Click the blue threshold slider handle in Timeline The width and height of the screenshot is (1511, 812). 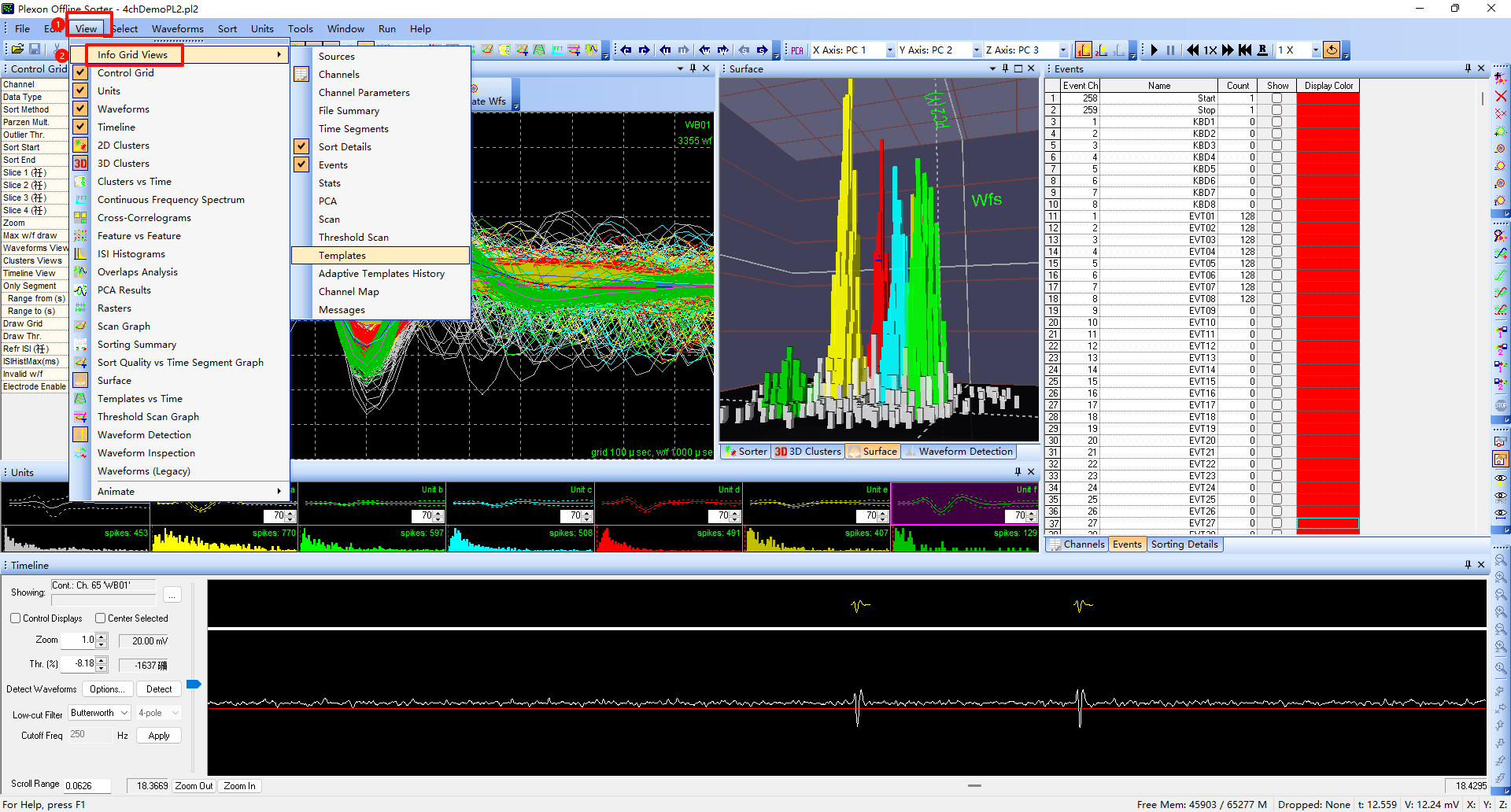(x=194, y=685)
